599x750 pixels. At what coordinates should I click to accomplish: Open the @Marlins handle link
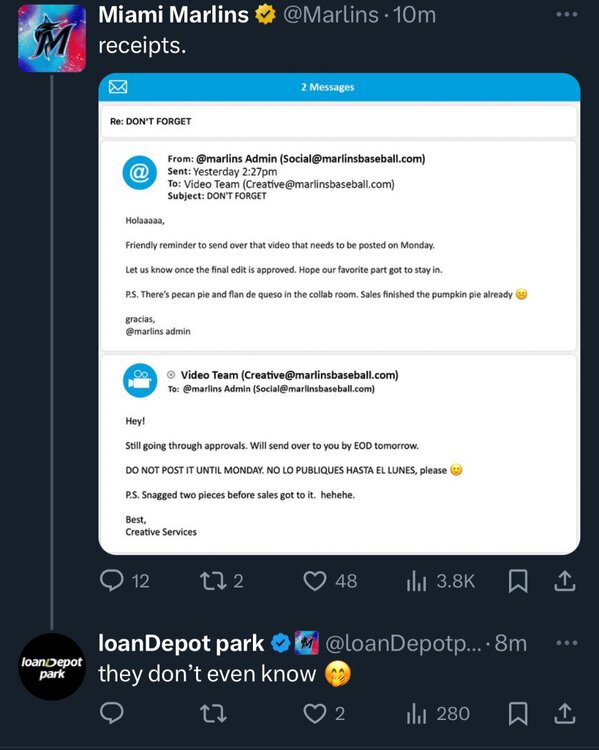331,15
